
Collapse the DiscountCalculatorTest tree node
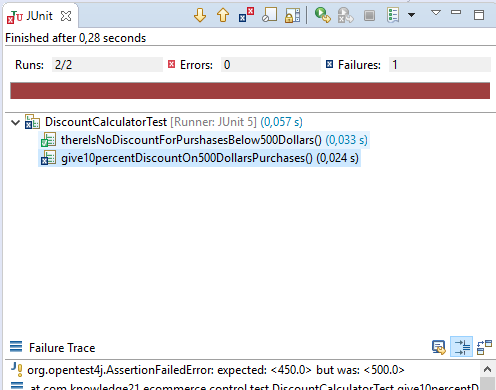[x=15, y=122]
